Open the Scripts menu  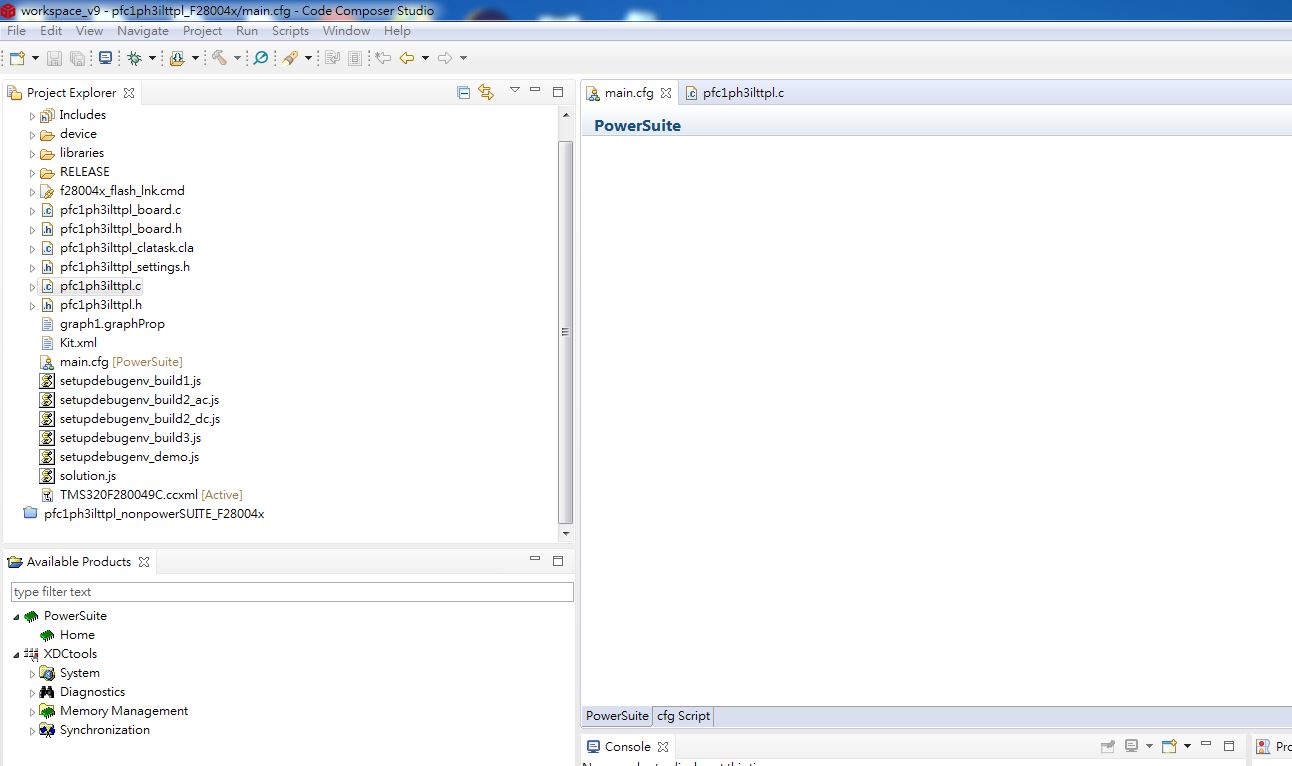[290, 31]
